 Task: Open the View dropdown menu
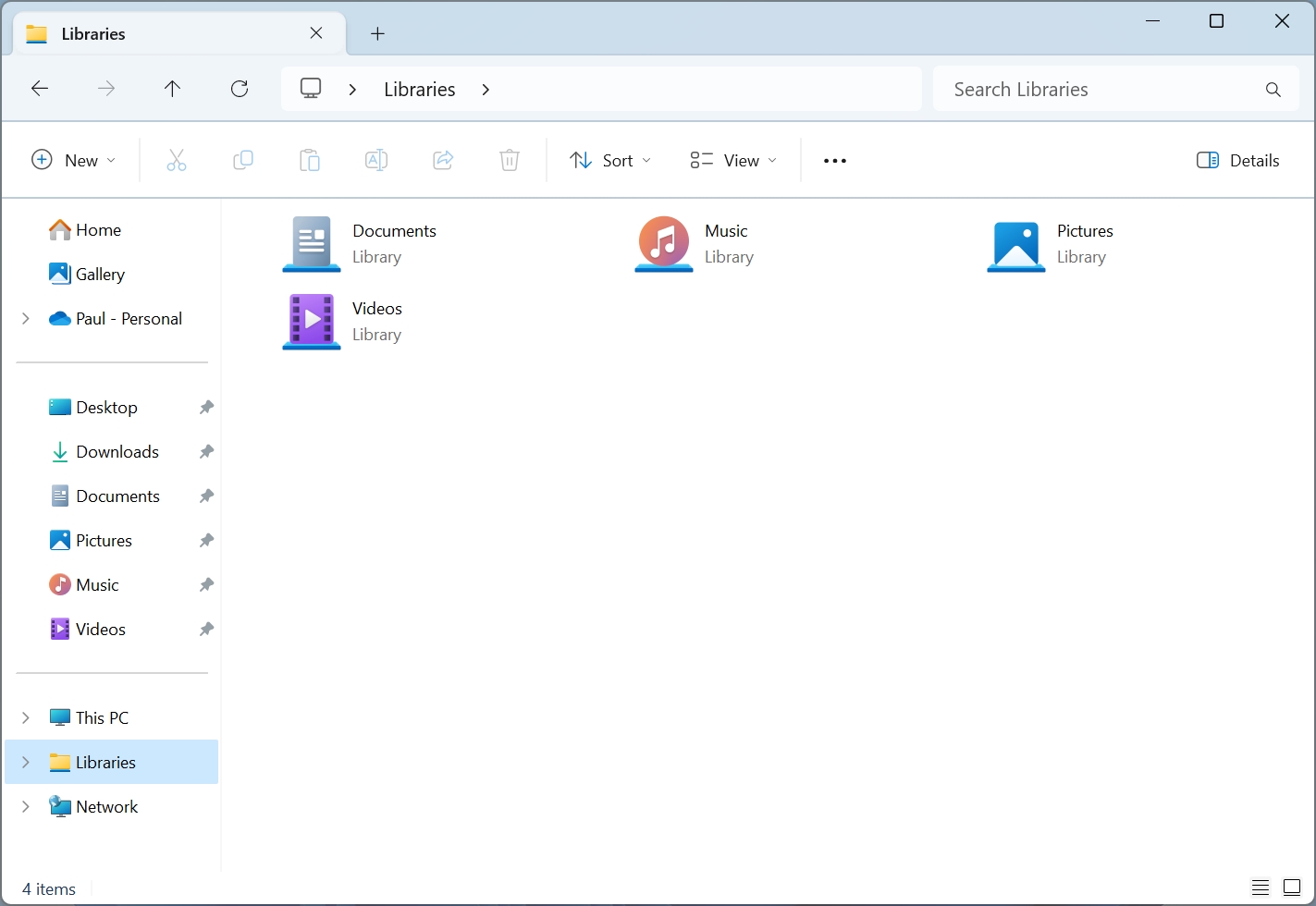tap(733, 160)
